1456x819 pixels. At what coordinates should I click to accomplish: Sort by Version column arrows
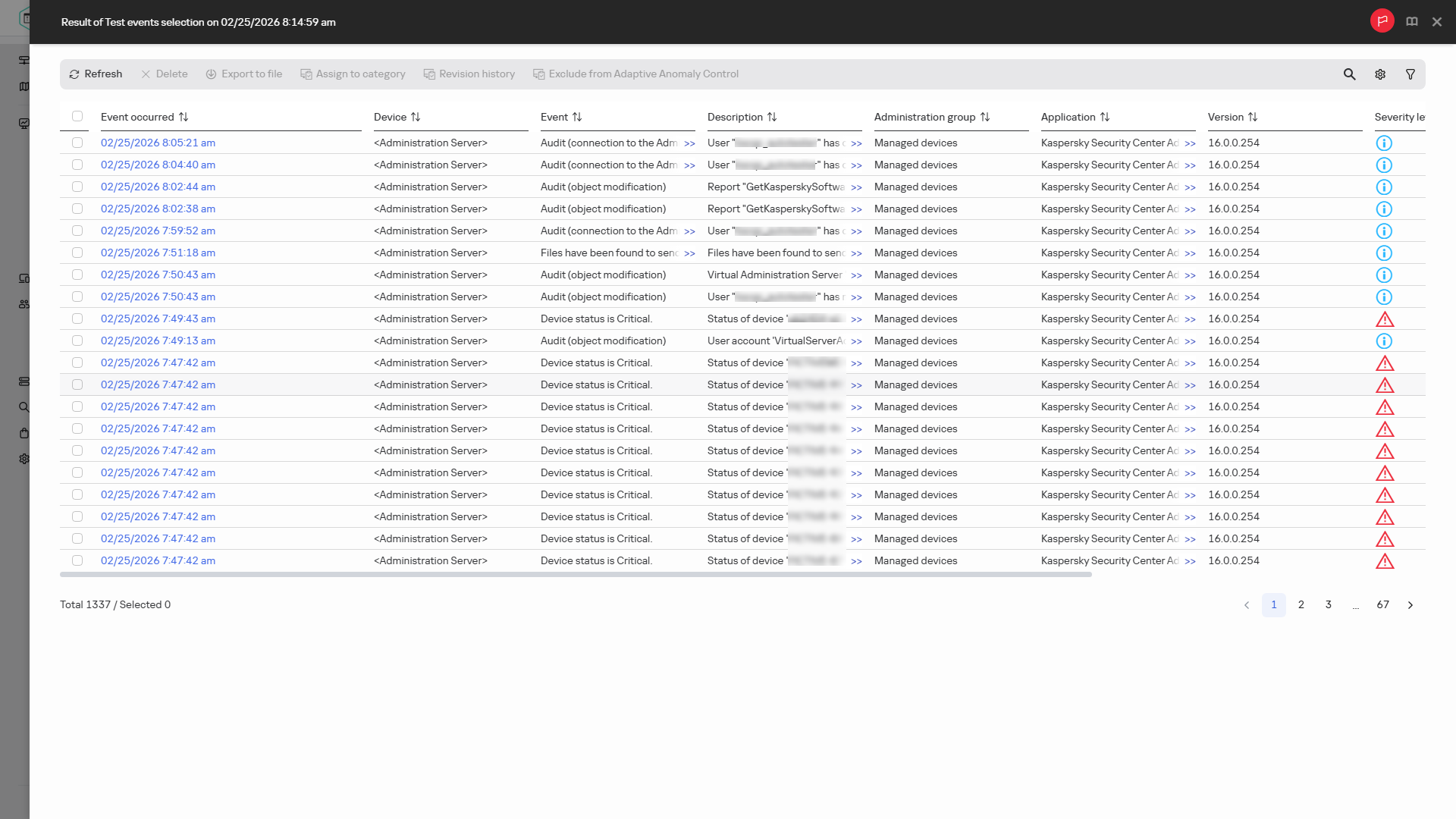click(x=1253, y=117)
